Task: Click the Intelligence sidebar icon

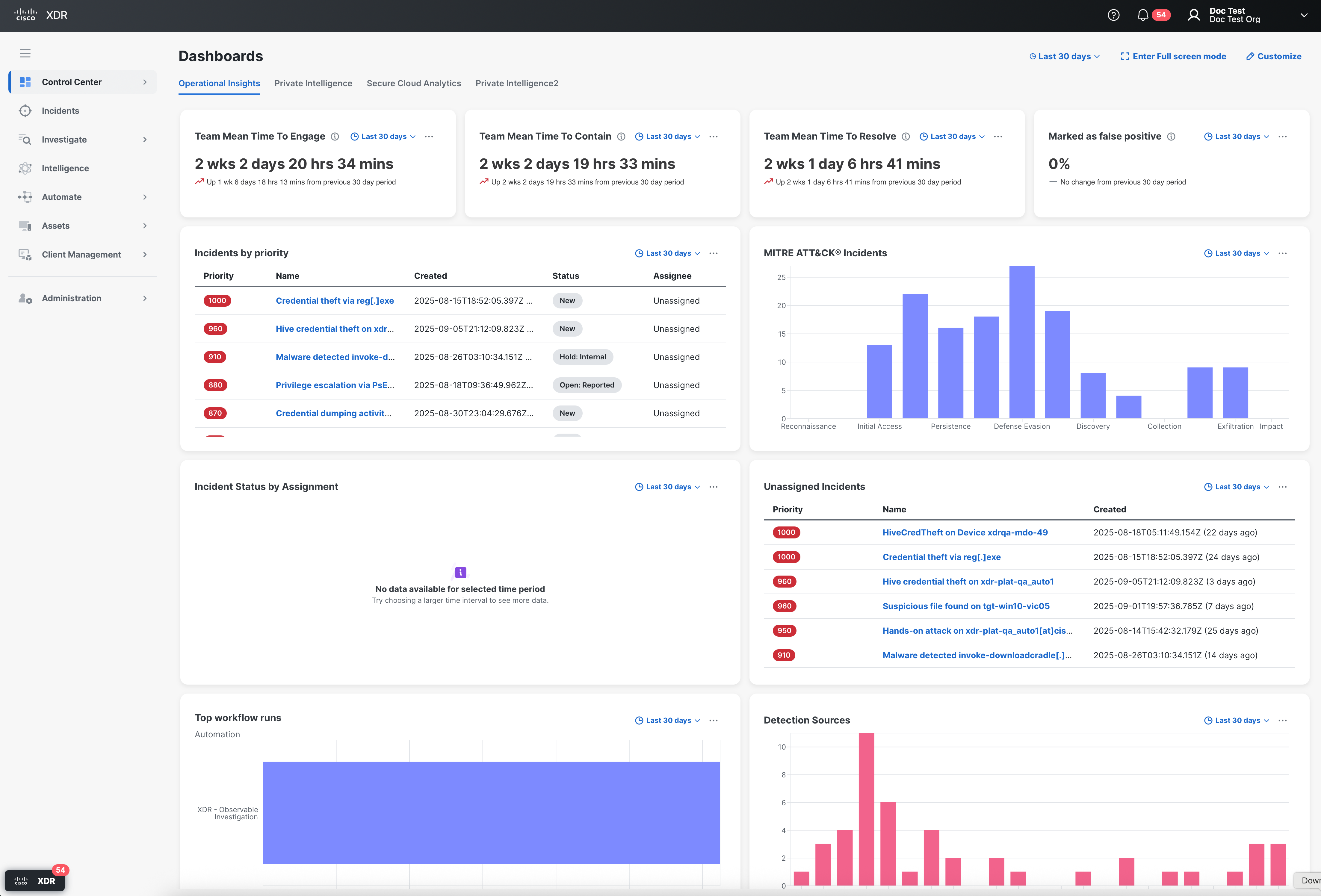Action: [25, 168]
